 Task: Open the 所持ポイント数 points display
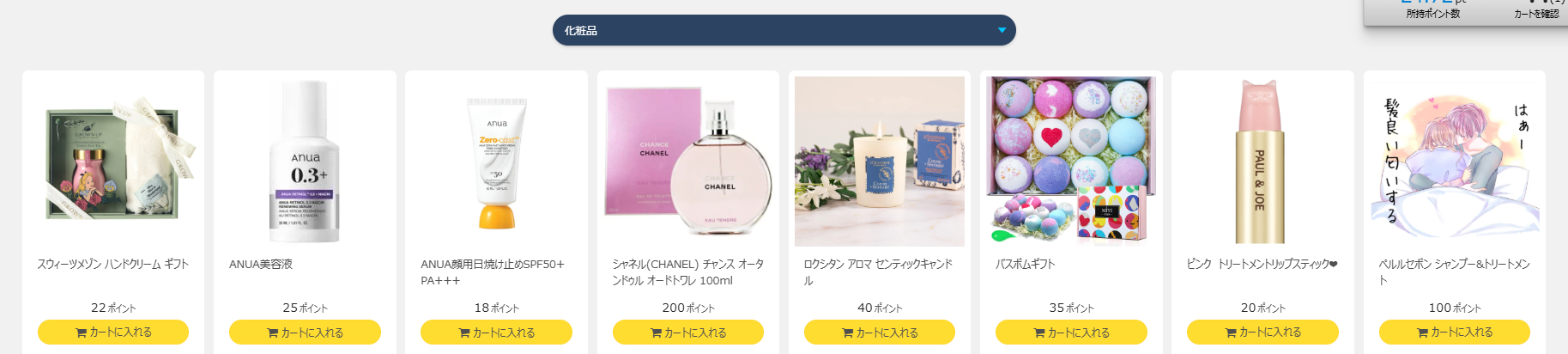click(1432, 14)
